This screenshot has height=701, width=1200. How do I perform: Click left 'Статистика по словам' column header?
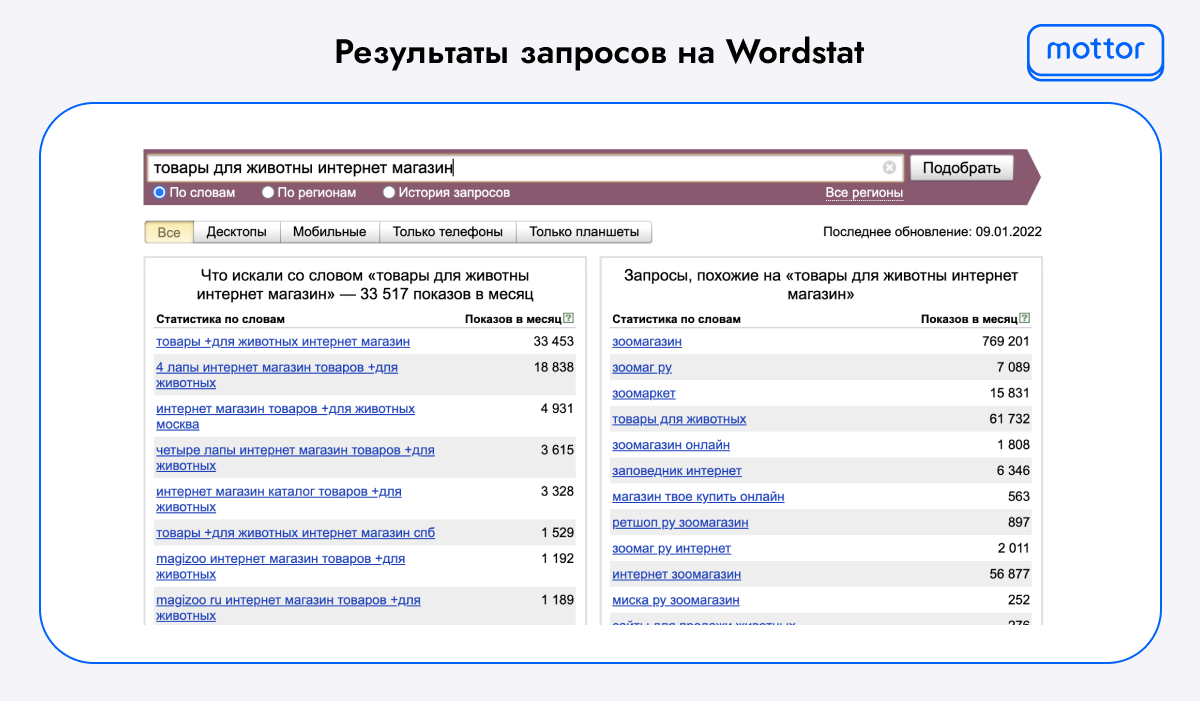point(220,319)
